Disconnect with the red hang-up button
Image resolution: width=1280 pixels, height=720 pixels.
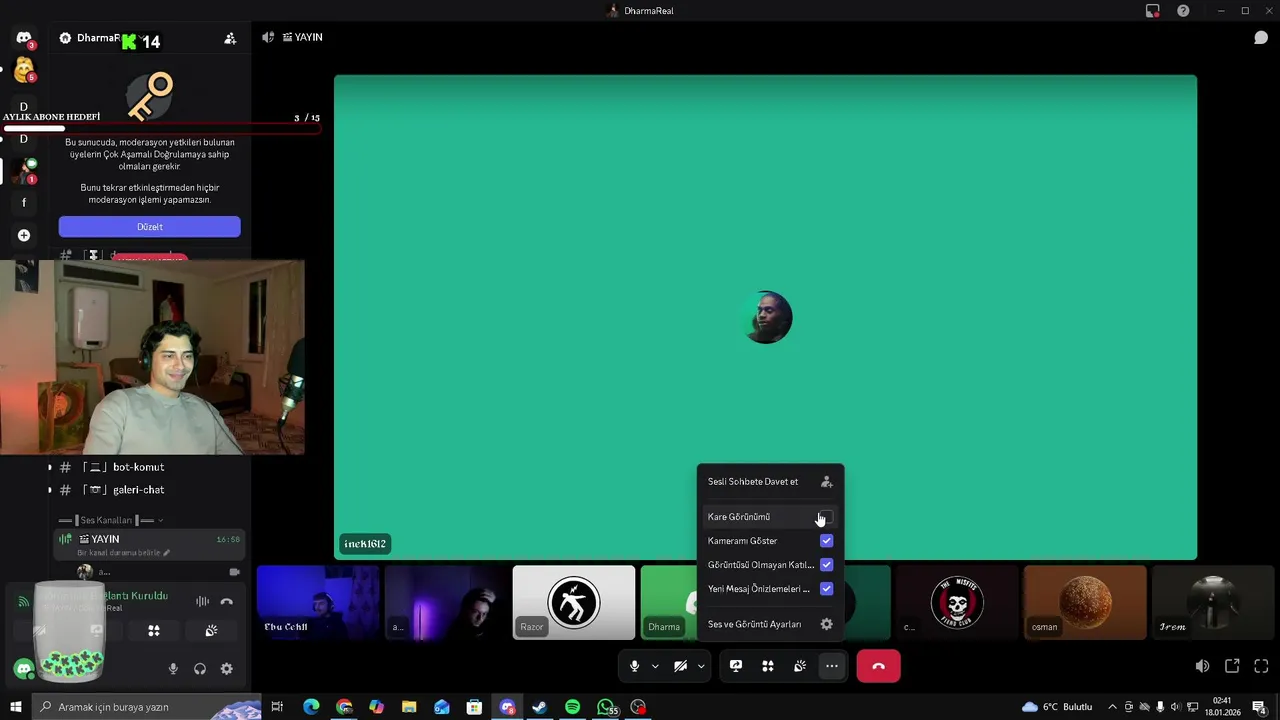[x=878, y=666]
